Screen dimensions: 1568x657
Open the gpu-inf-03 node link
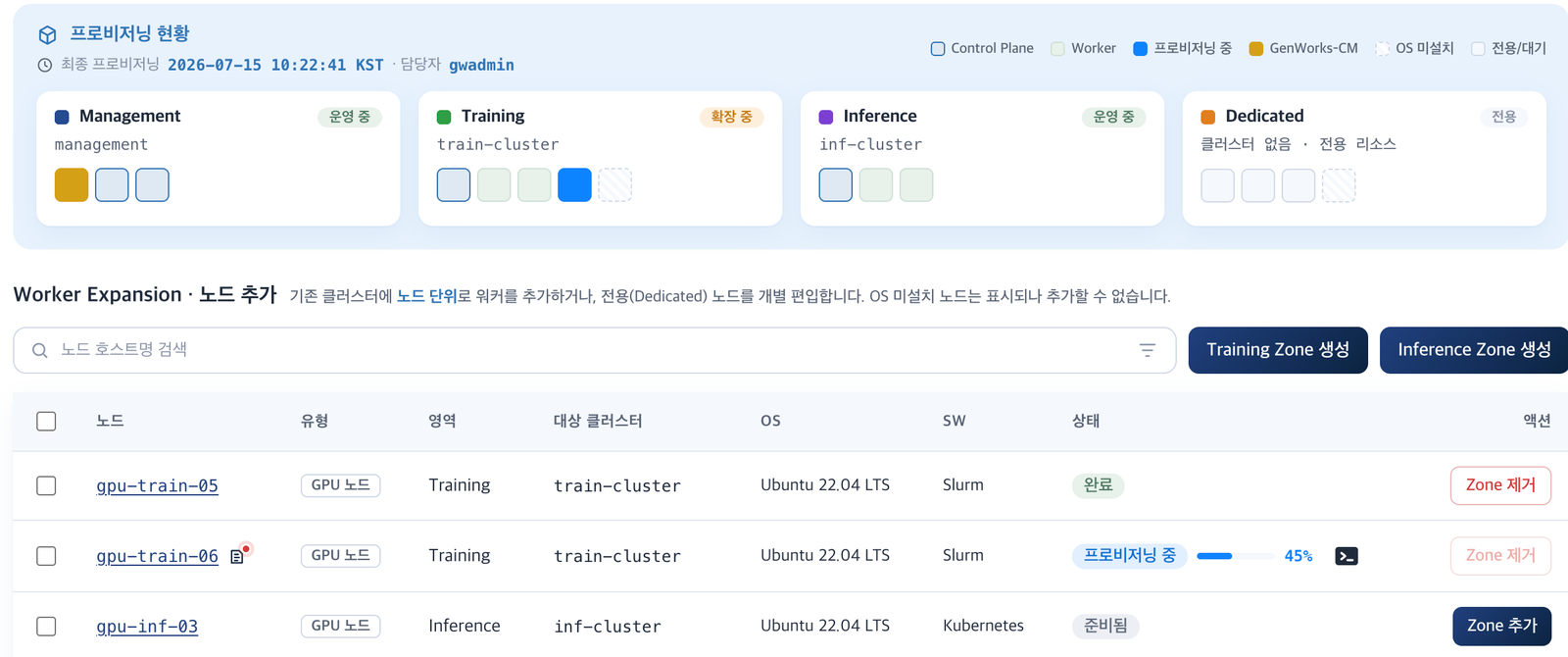coord(147,627)
